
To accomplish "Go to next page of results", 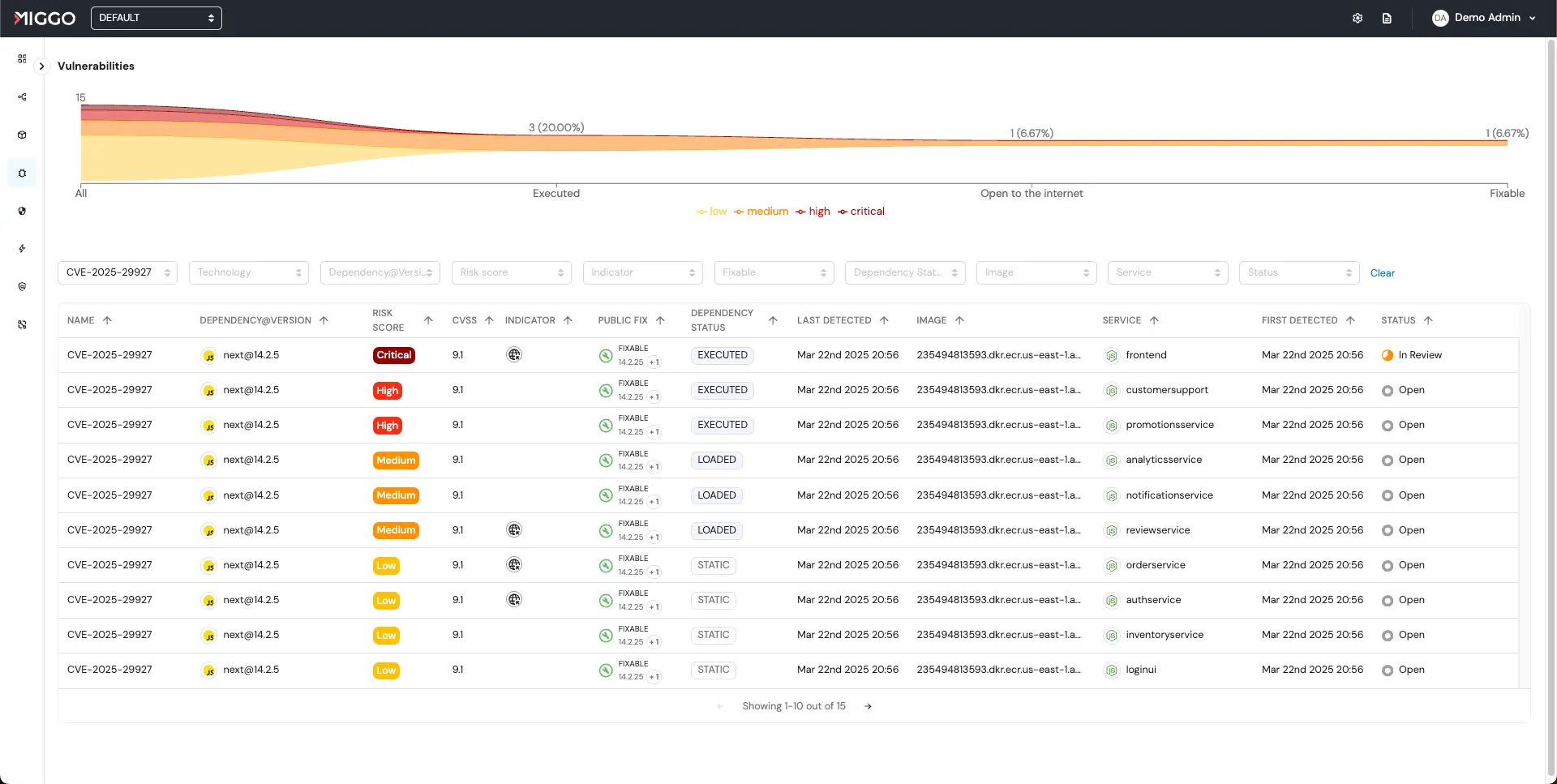I will click(x=868, y=706).
